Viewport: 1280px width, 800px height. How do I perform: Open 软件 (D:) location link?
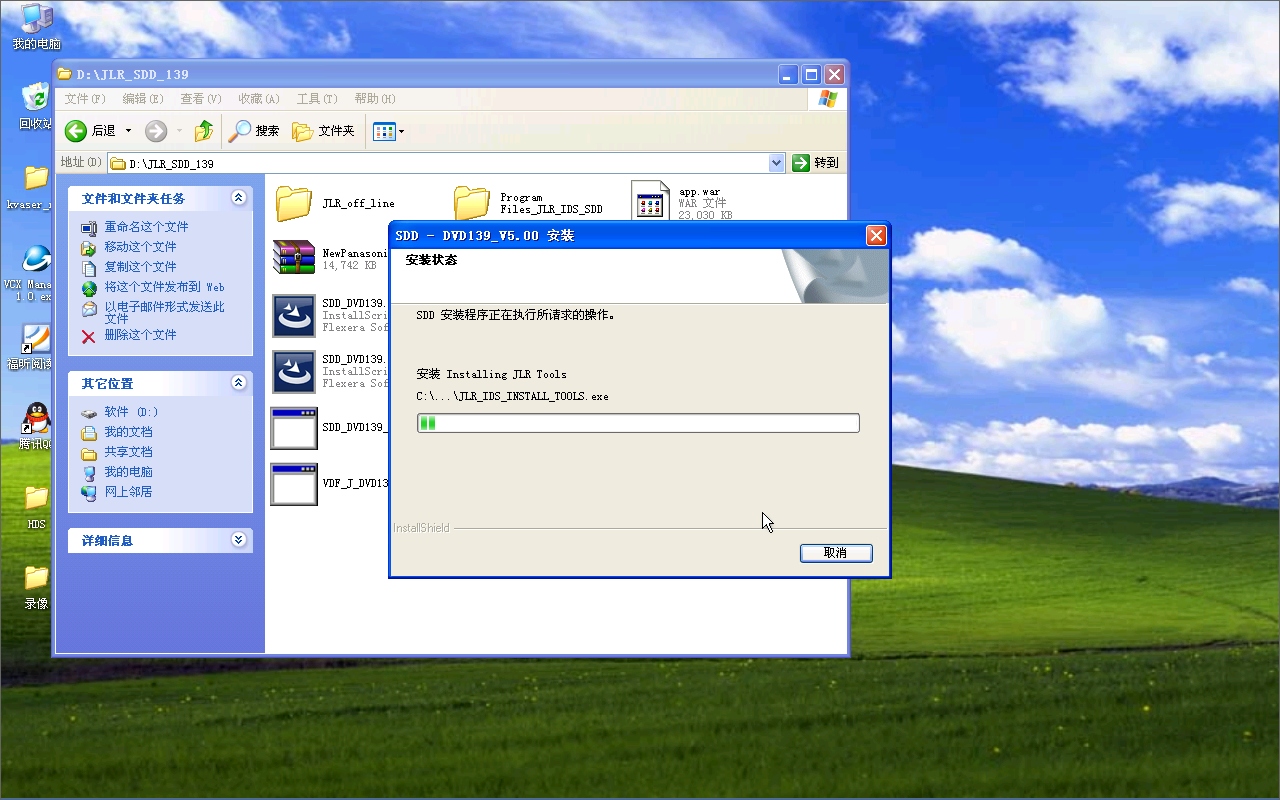point(131,412)
